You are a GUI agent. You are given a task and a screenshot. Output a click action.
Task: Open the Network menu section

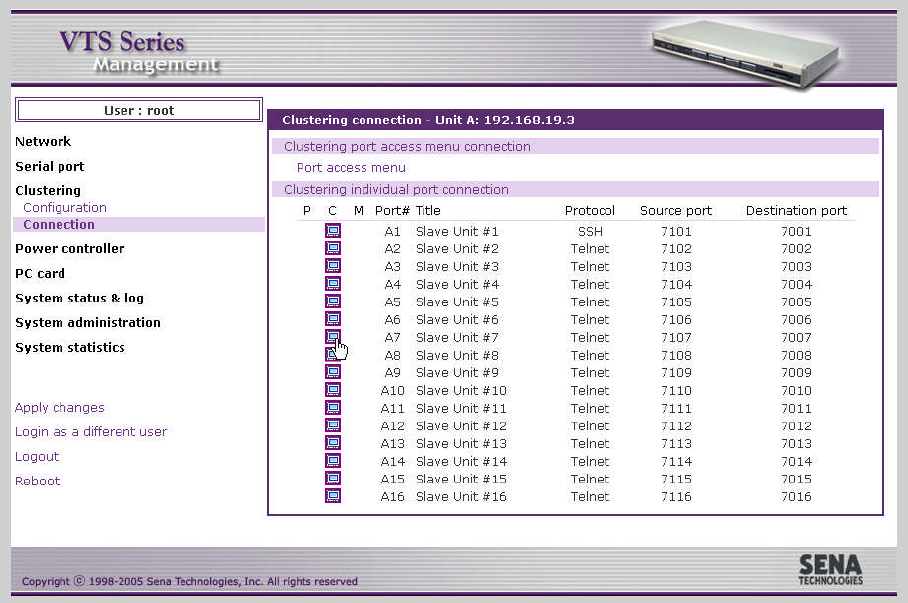43,141
